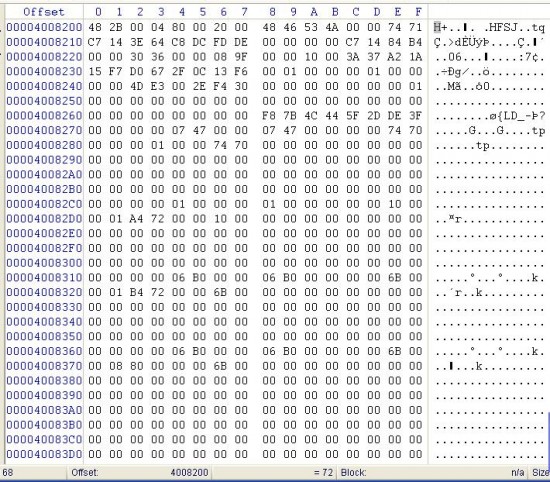Viewport: 550px width, 482px height.
Task: Click the Block field in status bar
Action: tap(353, 473)
